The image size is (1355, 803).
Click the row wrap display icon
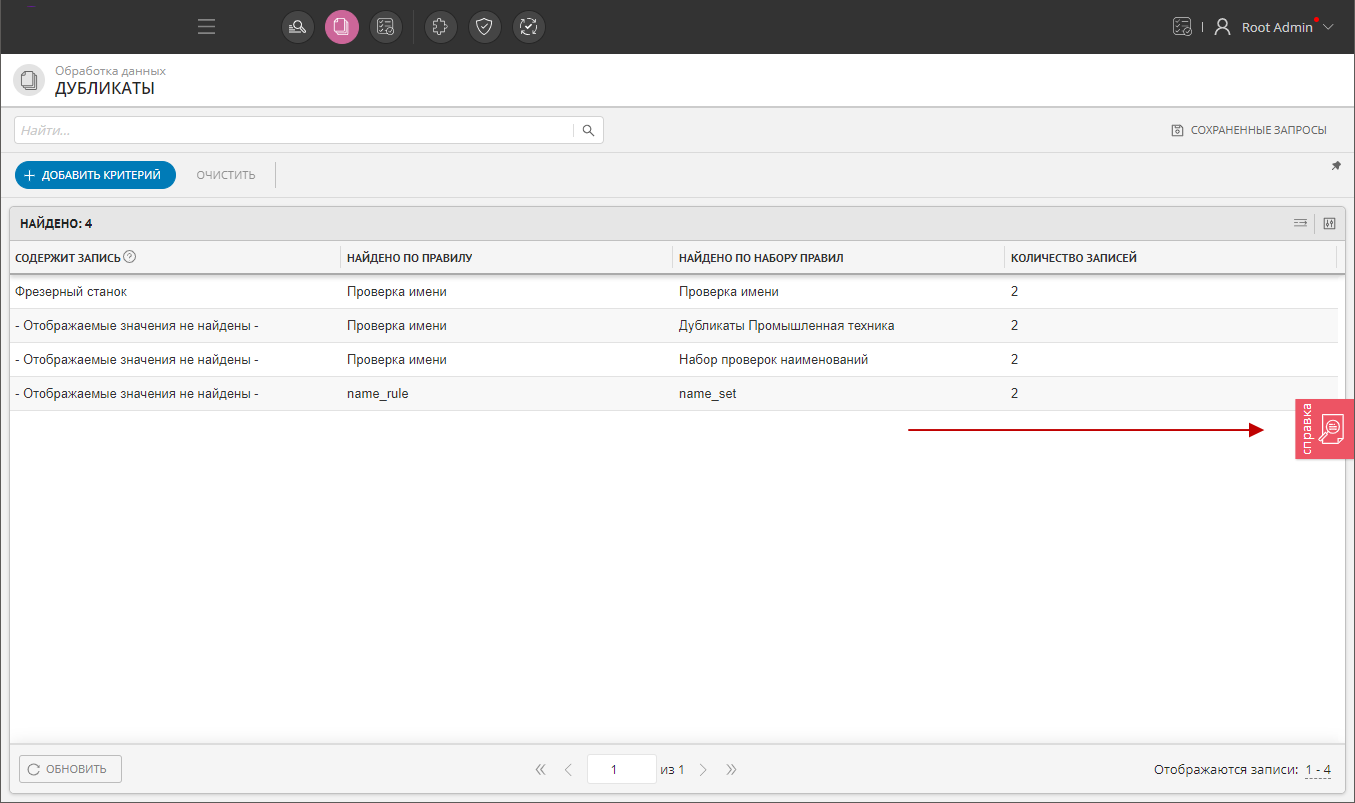1300,223
